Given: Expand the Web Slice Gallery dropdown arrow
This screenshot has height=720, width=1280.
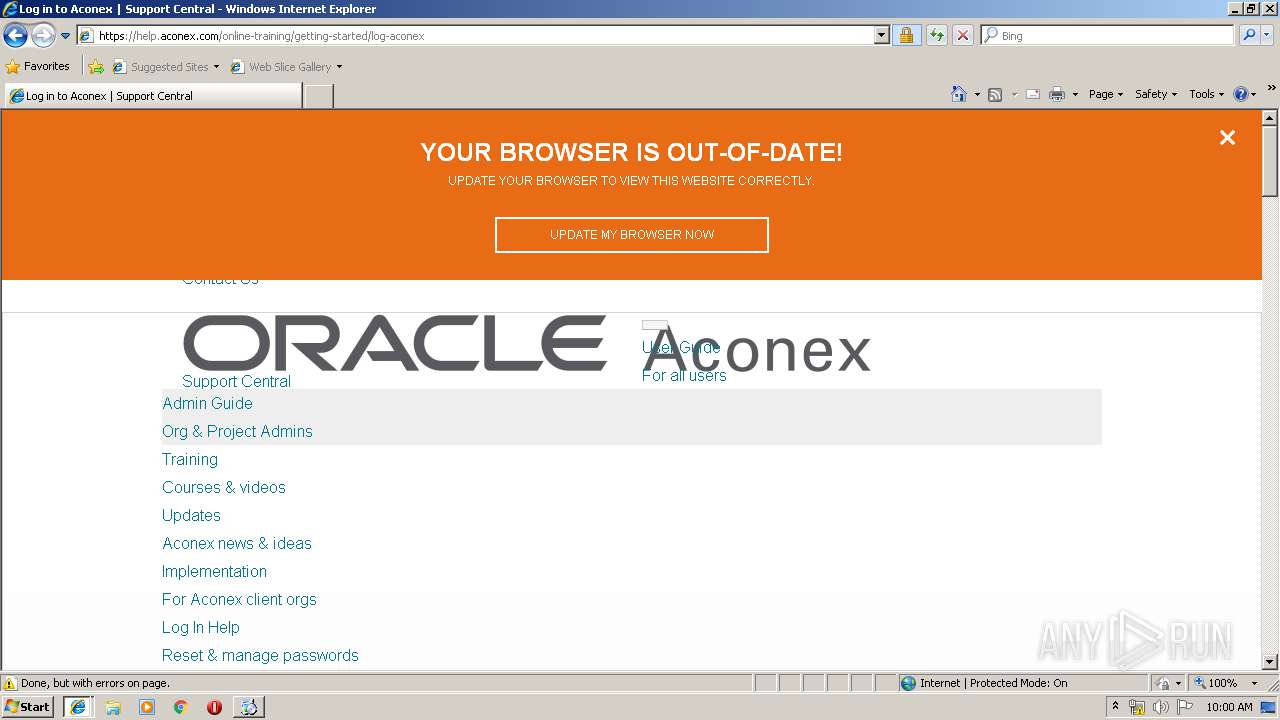Looking at the screenshot, I should (339, 67).
